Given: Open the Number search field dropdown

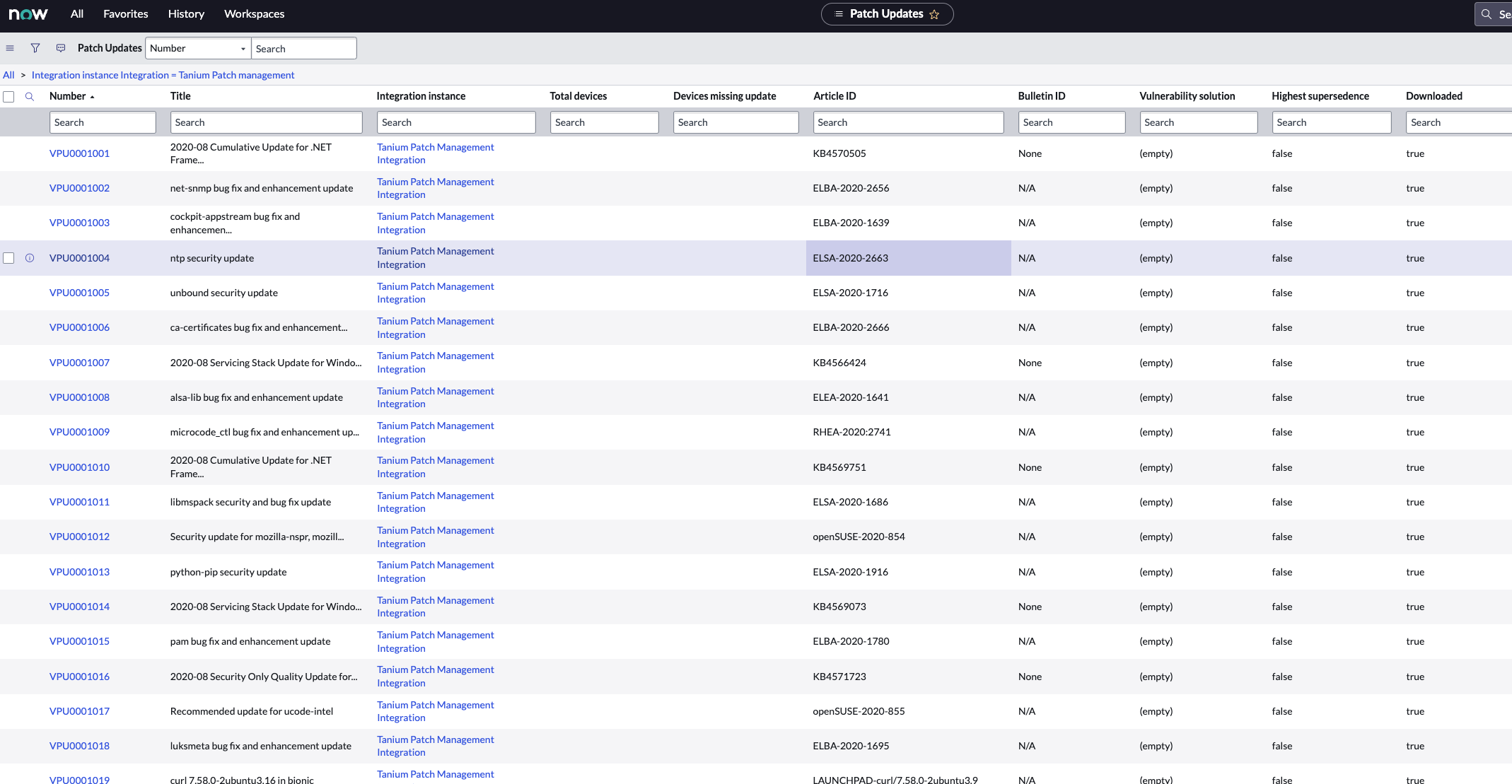Looking at the screenshot, I should point(198,48).
